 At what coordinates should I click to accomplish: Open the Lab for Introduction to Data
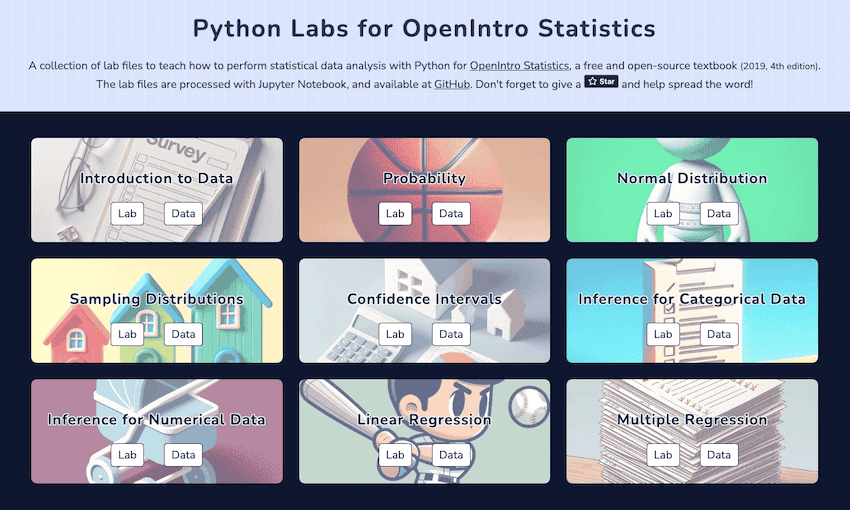coord(127,214)
